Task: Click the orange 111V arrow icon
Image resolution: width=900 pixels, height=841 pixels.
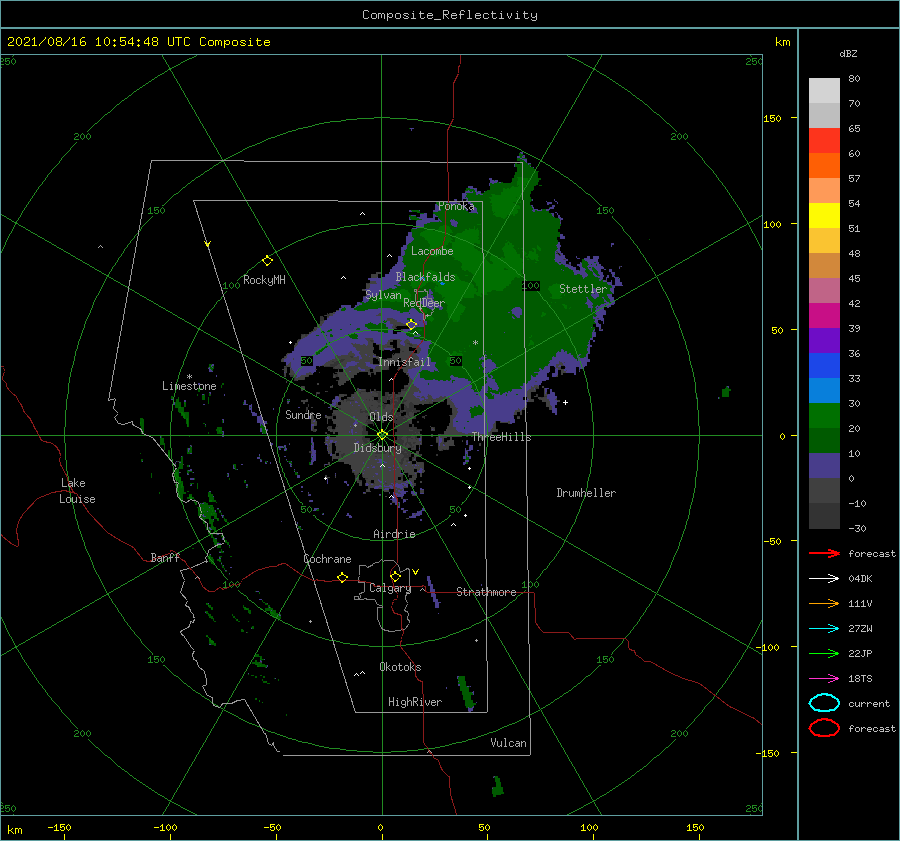Action: coord(824,603)
